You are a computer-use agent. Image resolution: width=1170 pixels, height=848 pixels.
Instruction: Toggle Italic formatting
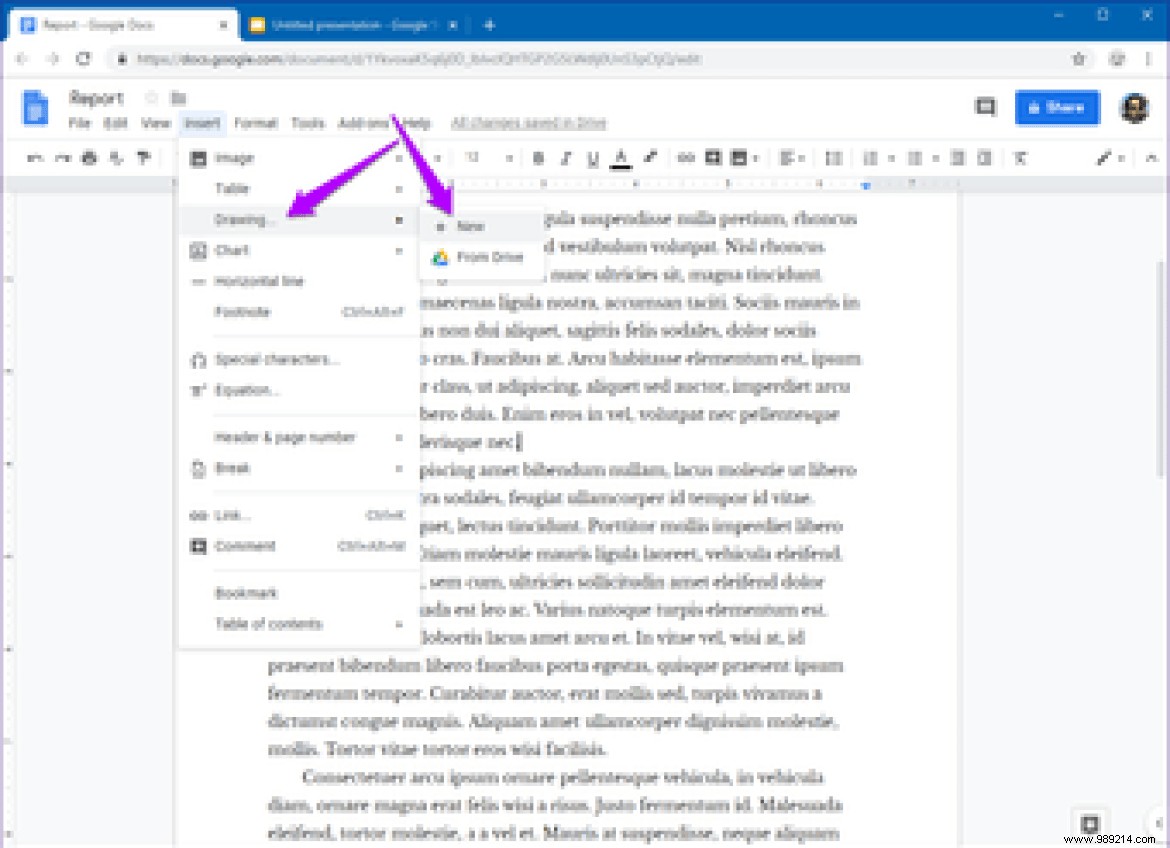566,158
